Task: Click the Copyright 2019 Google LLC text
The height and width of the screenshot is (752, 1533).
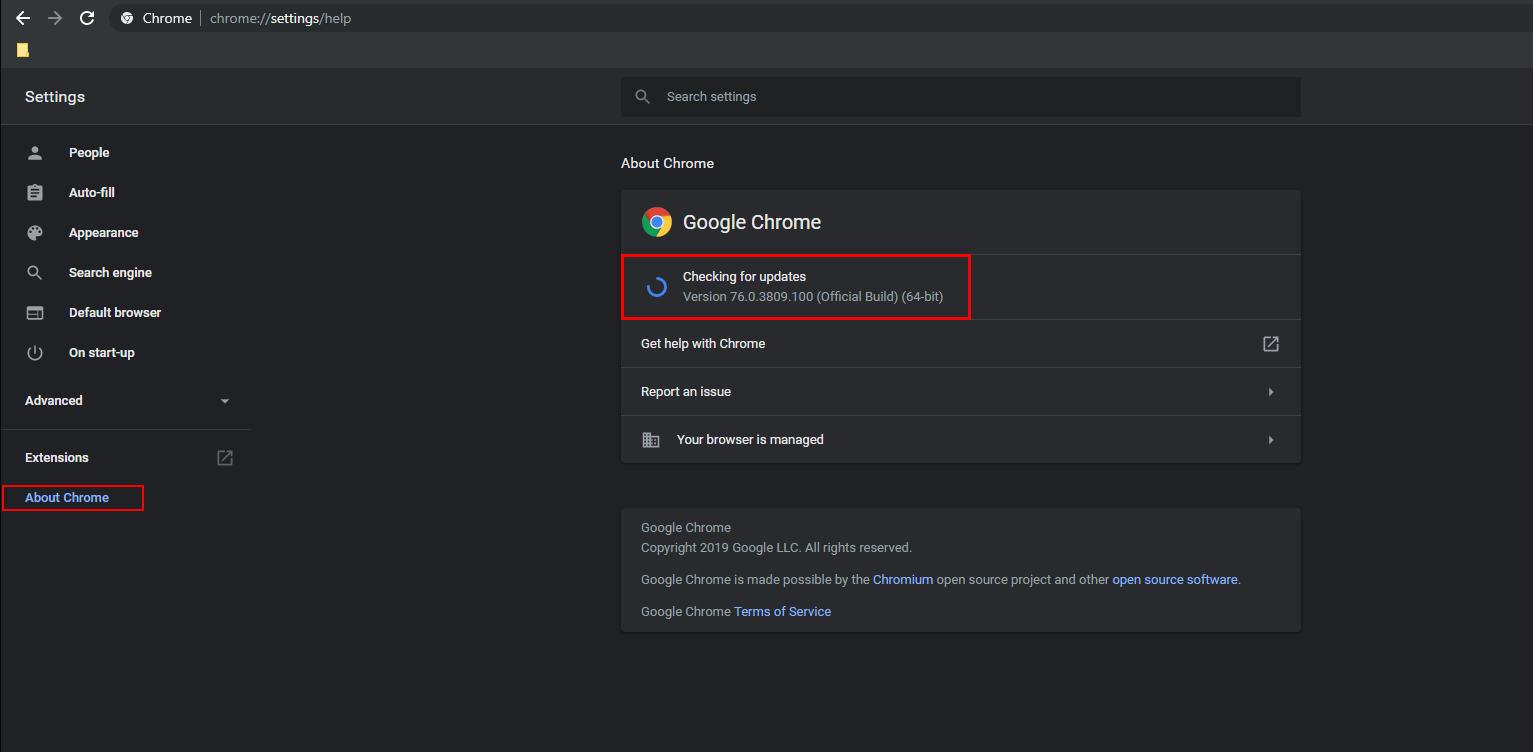Action: pos(776,548)
